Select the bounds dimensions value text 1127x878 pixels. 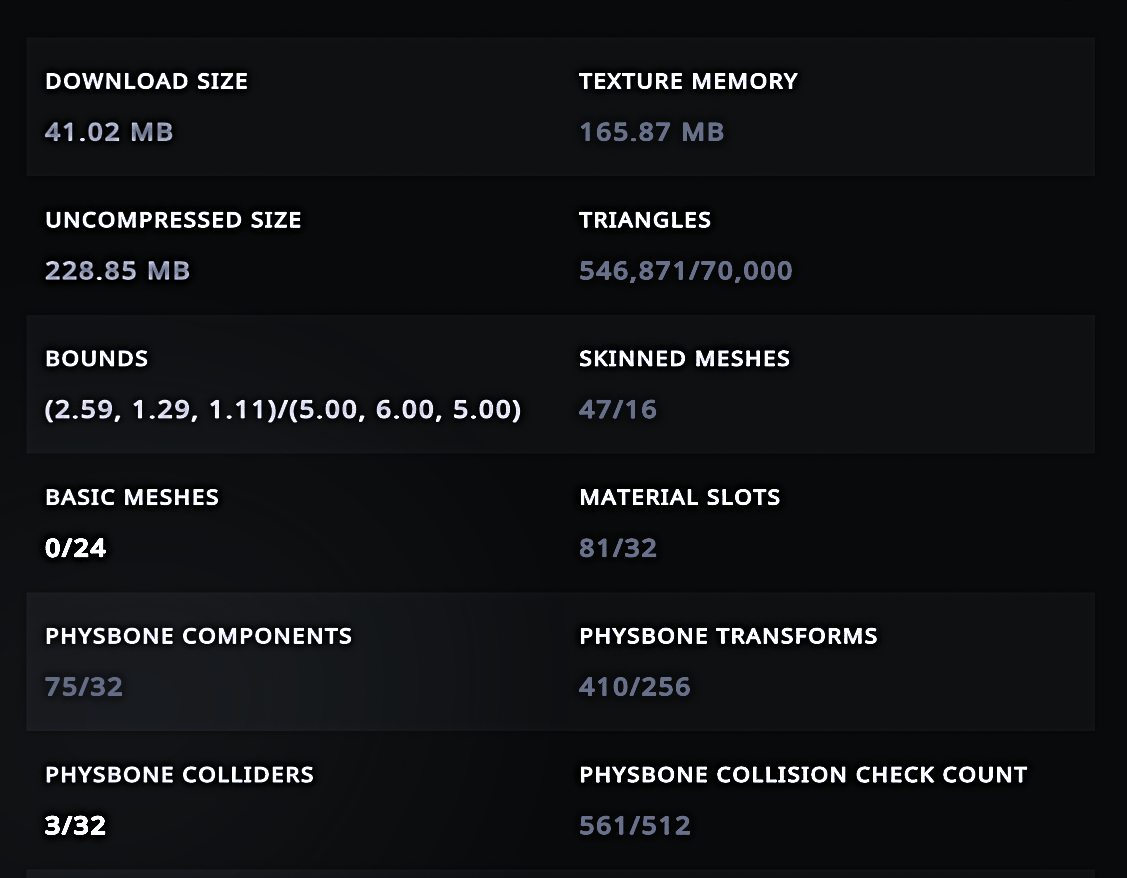283,410
